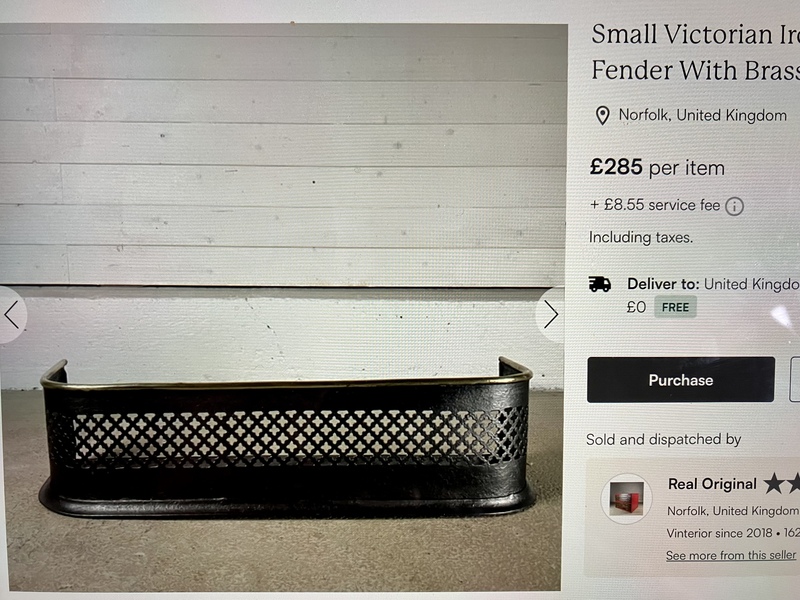Open the See more from this seller link

(731, 556)
